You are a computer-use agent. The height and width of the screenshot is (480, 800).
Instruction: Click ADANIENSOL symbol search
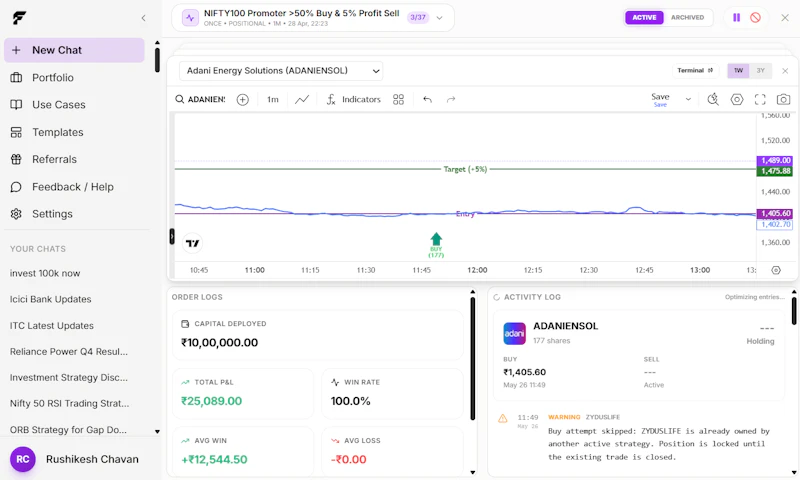coord(200,99)
